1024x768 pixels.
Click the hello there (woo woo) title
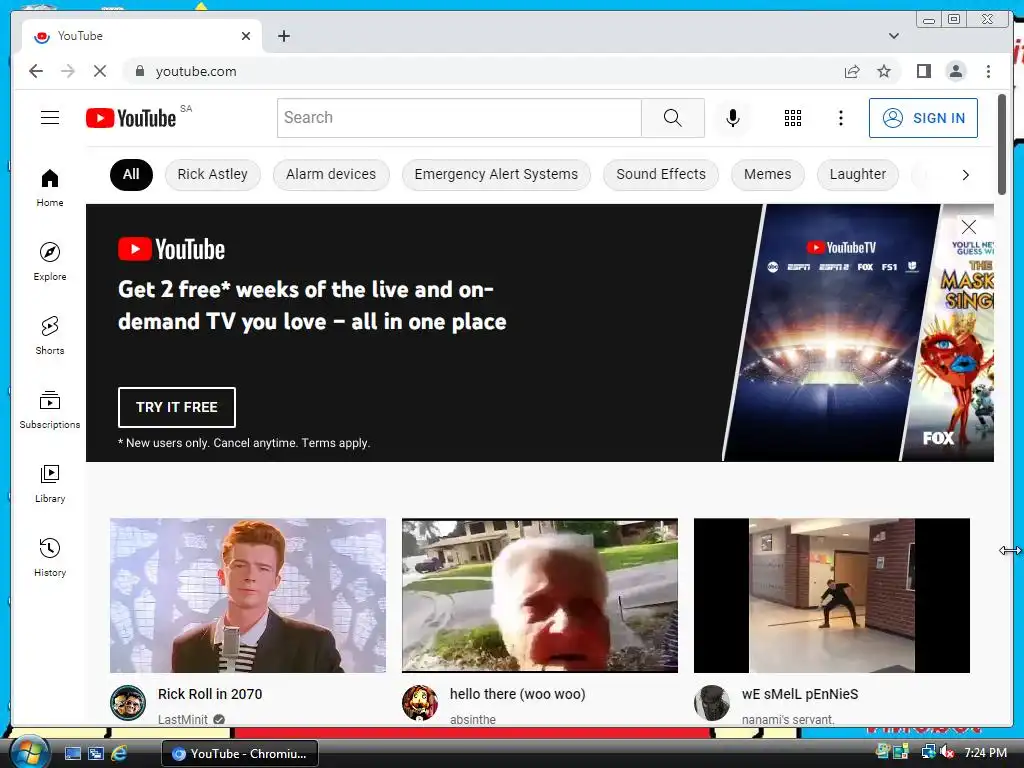pyautogui.click(x=517, y=694)
